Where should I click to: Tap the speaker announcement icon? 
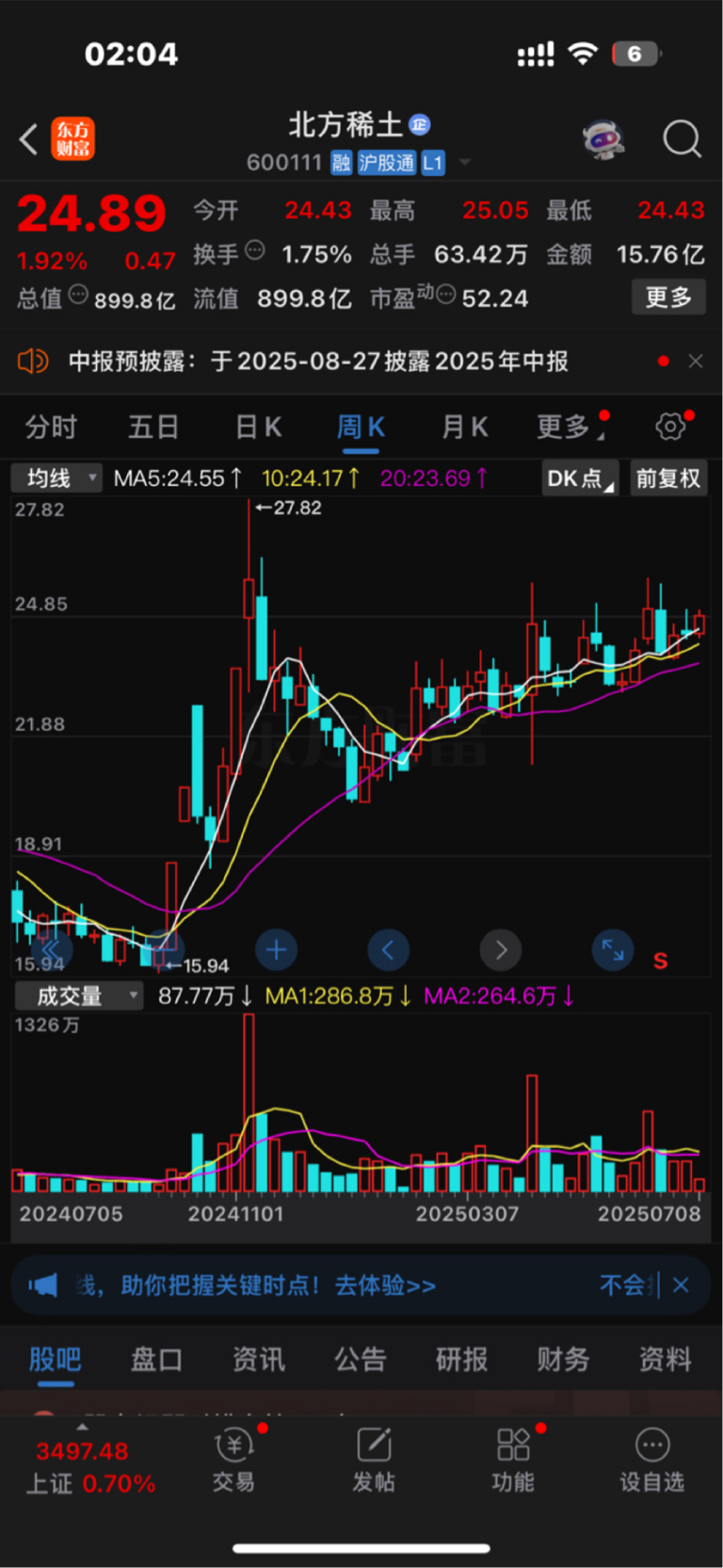click(x=33, y=361)
